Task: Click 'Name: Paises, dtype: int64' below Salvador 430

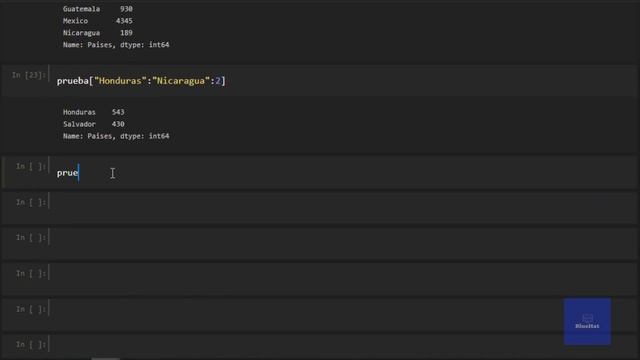Action: (x=116, y=136)
